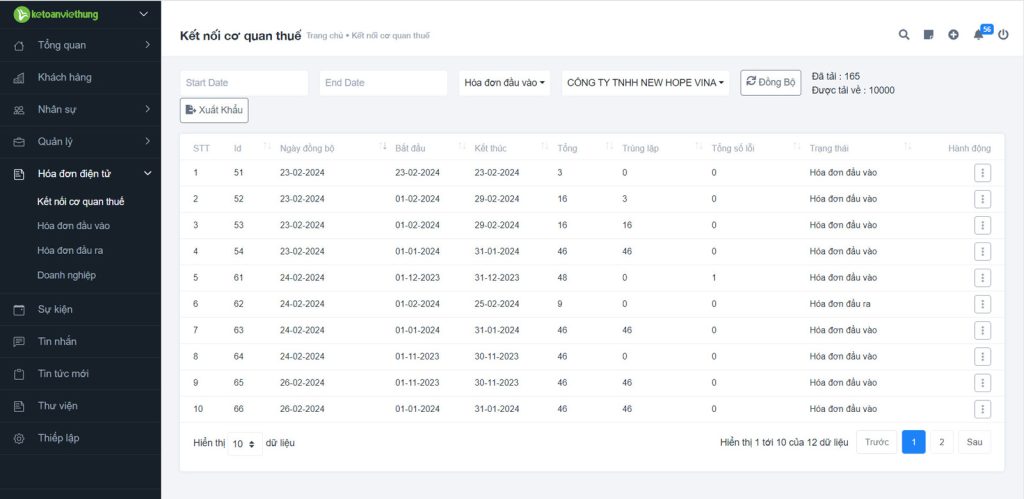This screenshot has width=1024, height=499.
Task: Click the Xuất Khẩu export button
Action: point(214,110)
